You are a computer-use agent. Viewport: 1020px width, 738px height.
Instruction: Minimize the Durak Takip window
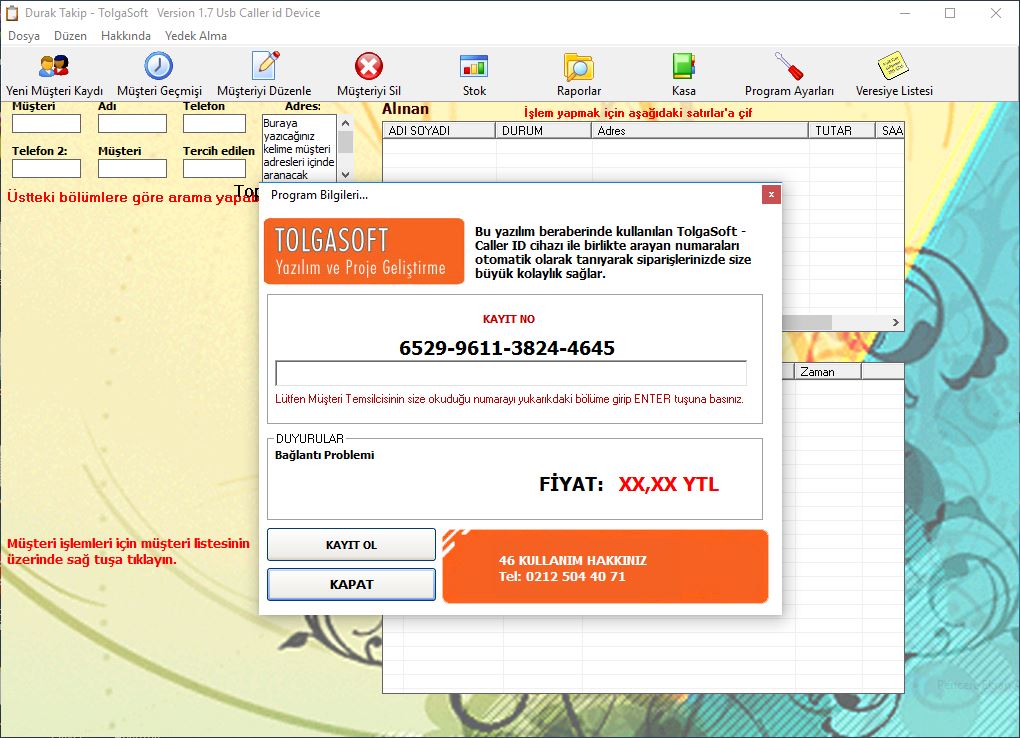(904, 13)
